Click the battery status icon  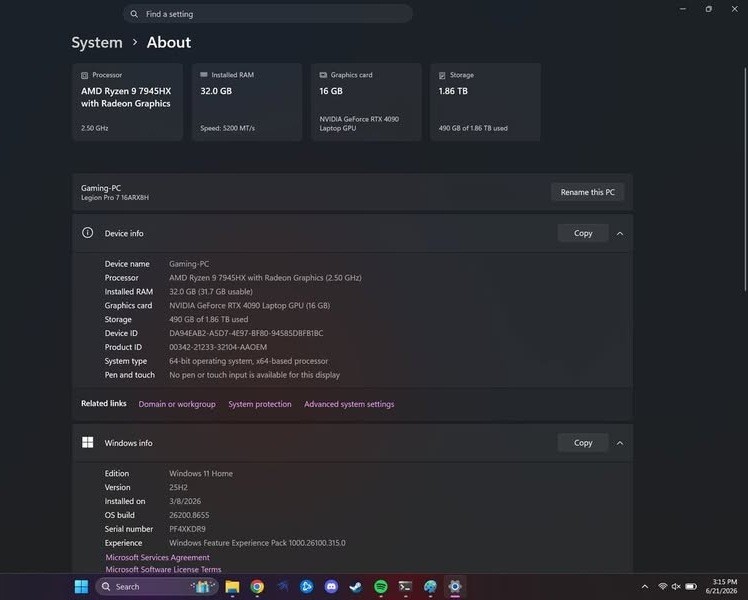point(691,587)
